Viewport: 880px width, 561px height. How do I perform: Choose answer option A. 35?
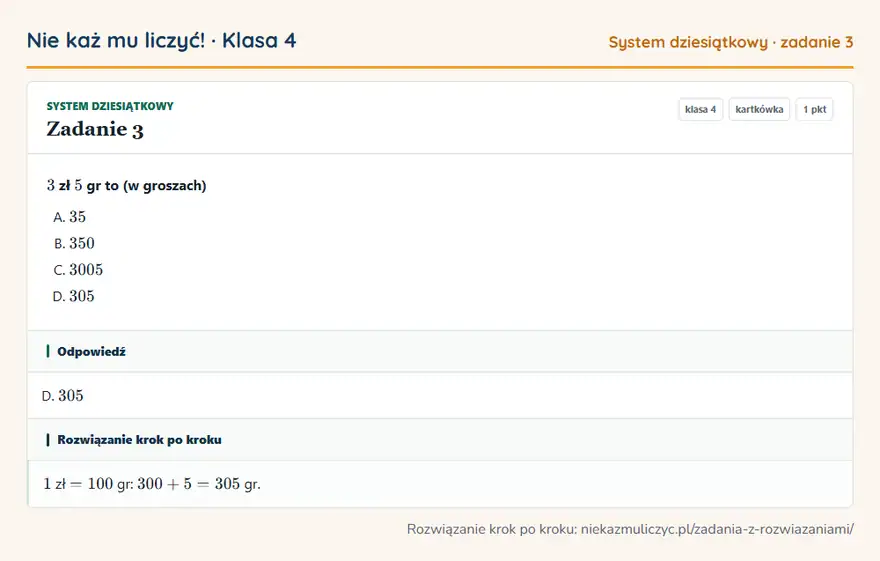click(70, 217)
